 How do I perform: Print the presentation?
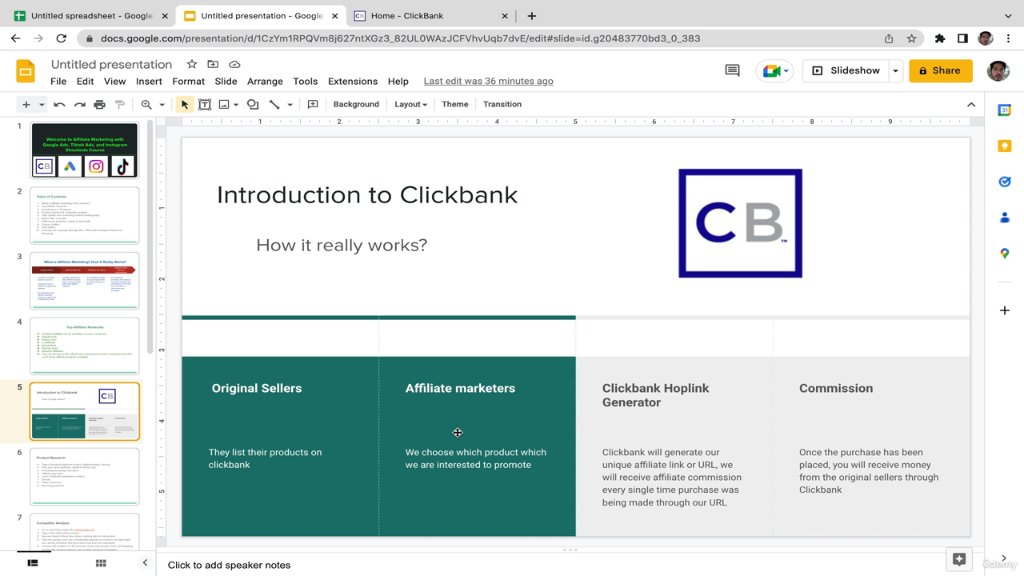pos(99,104)
